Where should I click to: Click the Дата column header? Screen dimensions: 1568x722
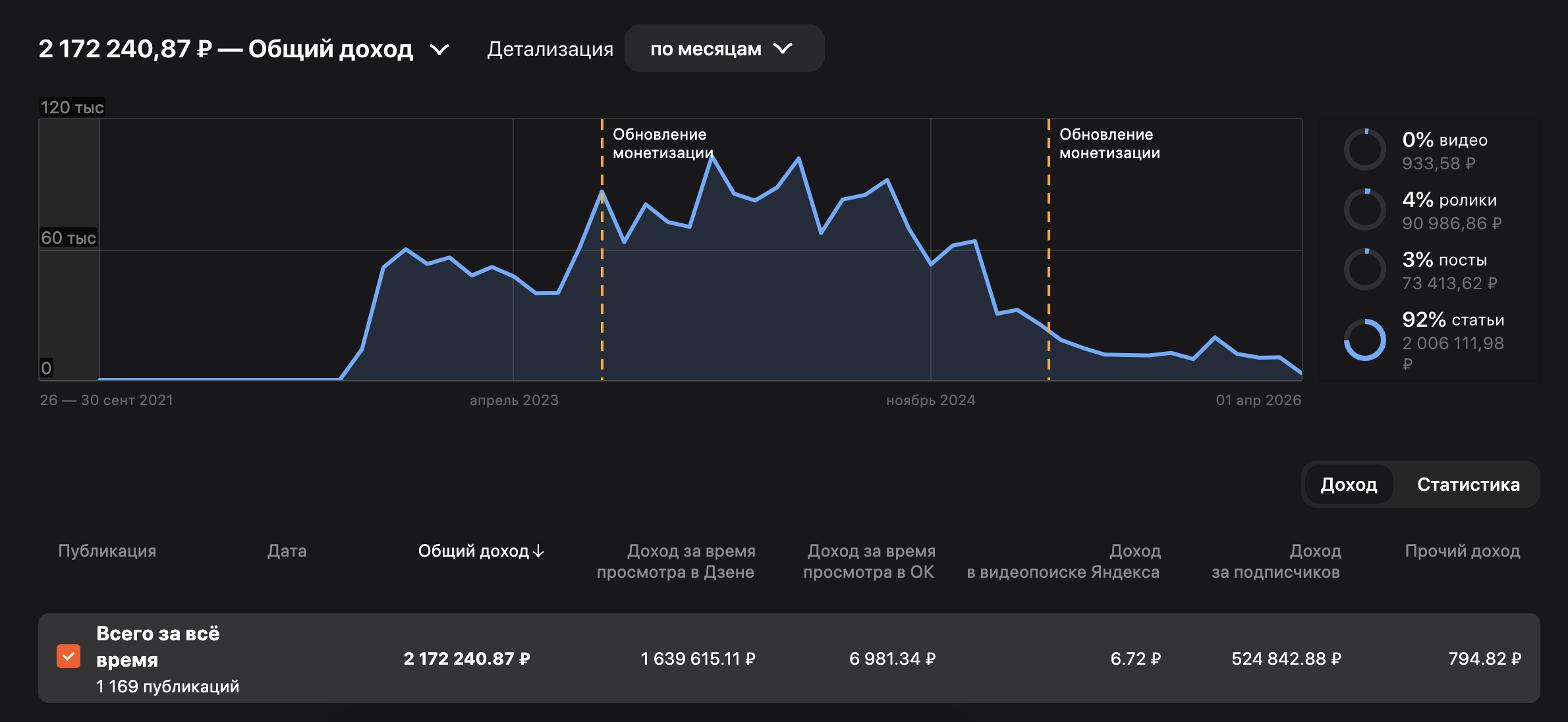pyautogui.click(x=287, y=551)
